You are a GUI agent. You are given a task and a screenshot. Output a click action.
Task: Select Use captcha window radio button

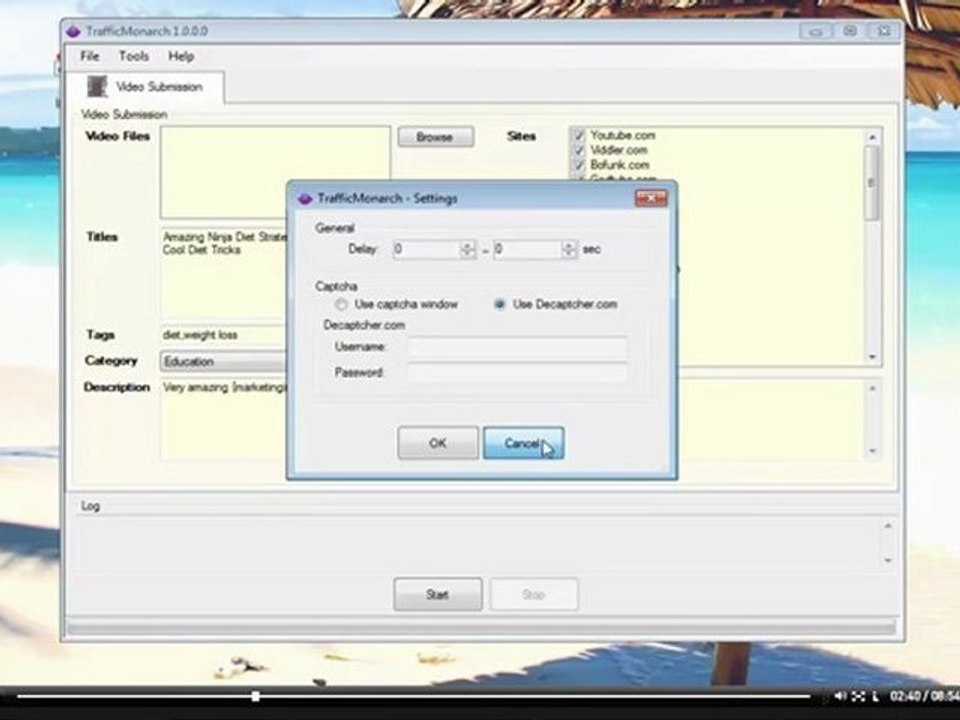[341, 304]
